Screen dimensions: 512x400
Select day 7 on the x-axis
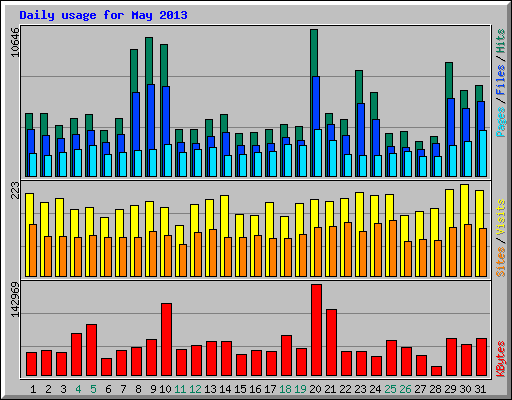pos(123,389)
